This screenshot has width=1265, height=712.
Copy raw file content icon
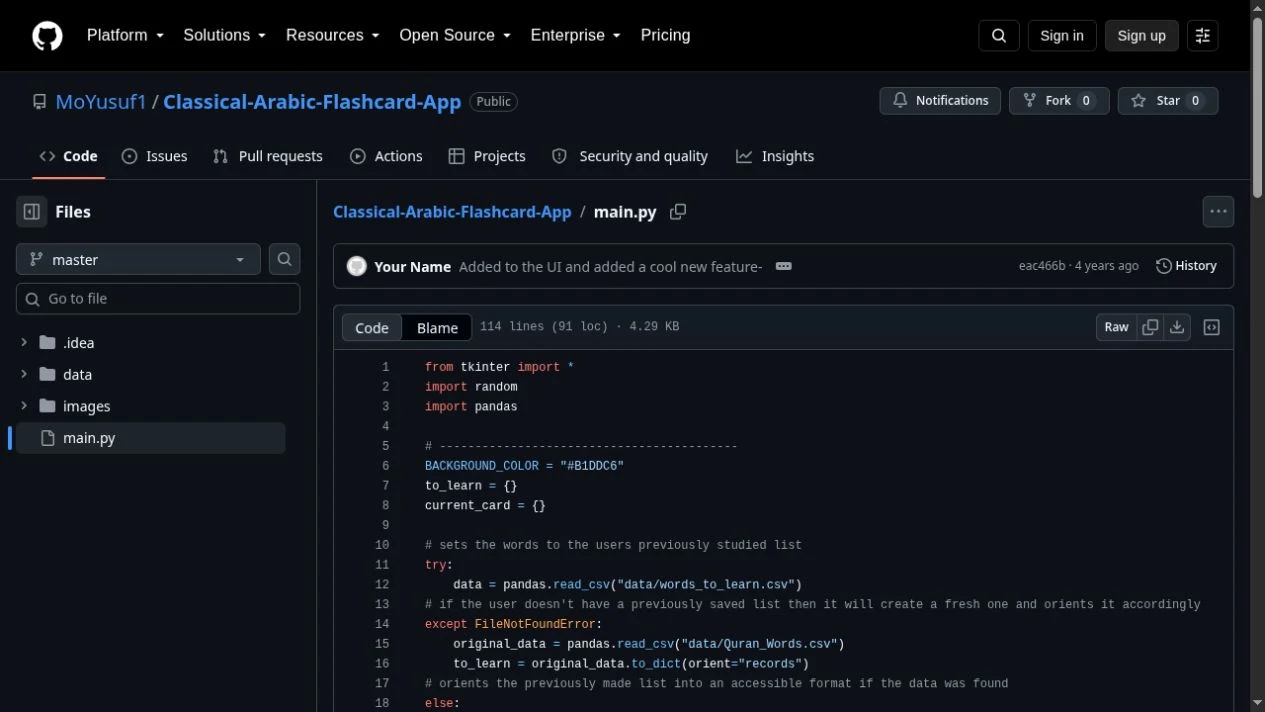pyautogui.click(x=1150, y=327)
